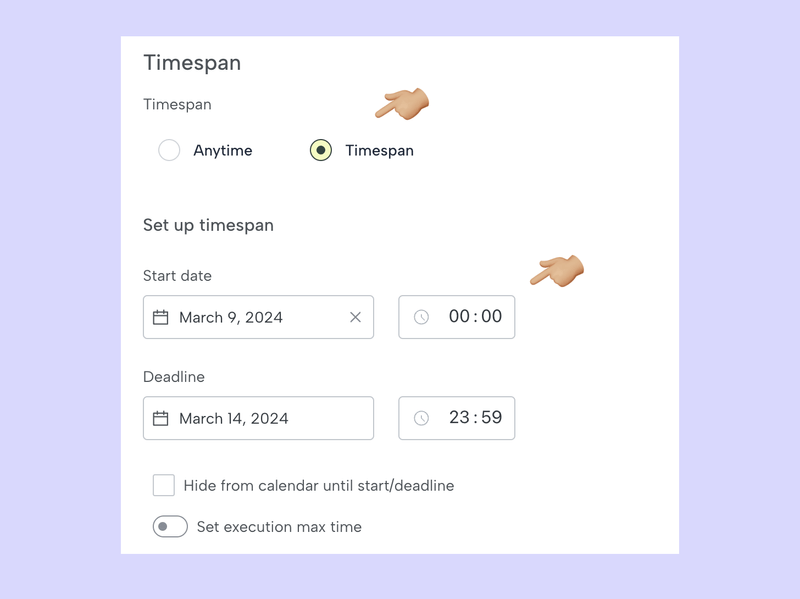
Task: Click the pointing hand above the start time
Action: point(557,270)
